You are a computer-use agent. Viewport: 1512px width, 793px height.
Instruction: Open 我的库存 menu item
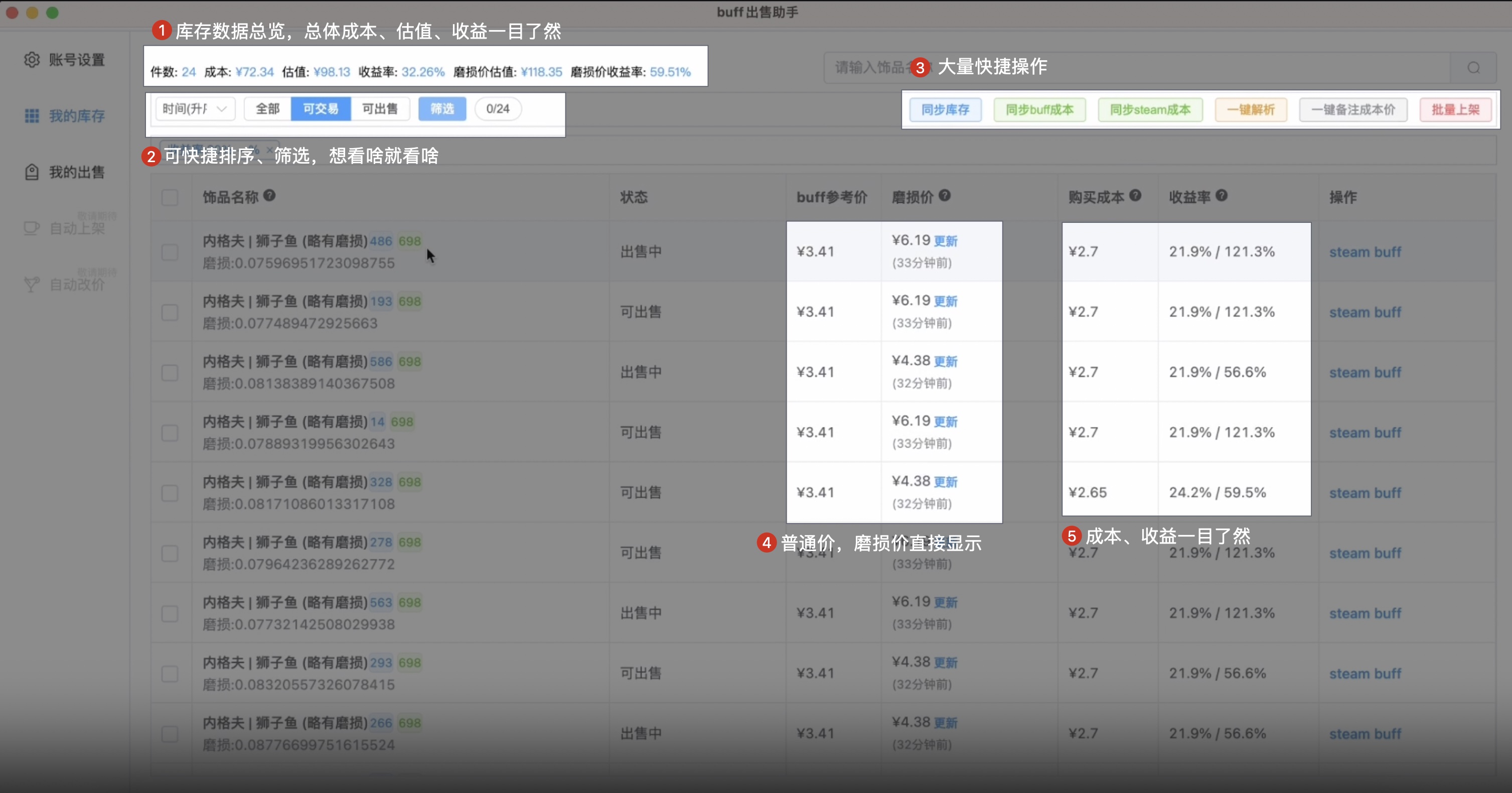(65, 116)
